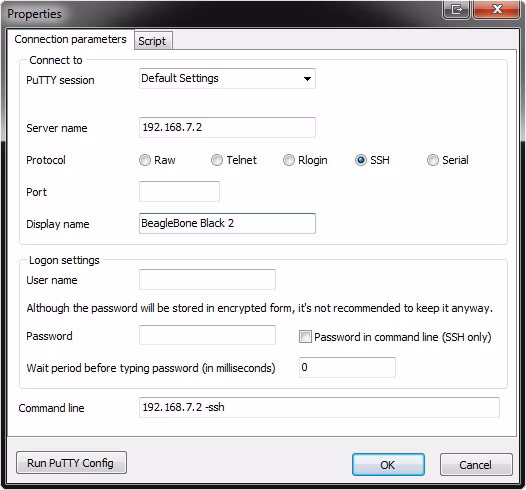Click the wait period milliseconds field
The image size is (526, 490).
pyautogui.click(x=347, y=368)
